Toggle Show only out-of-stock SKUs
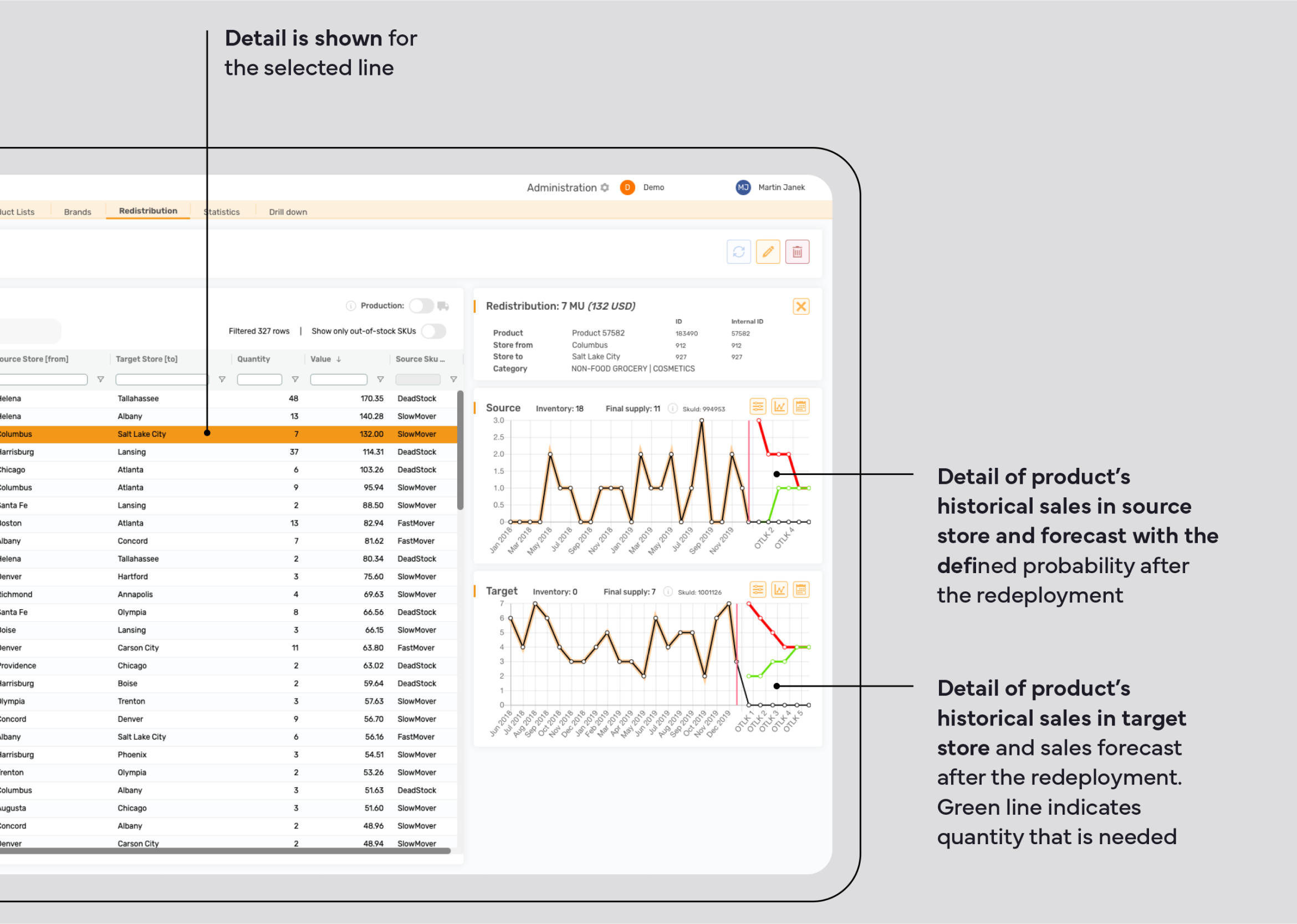 point(433,331)
